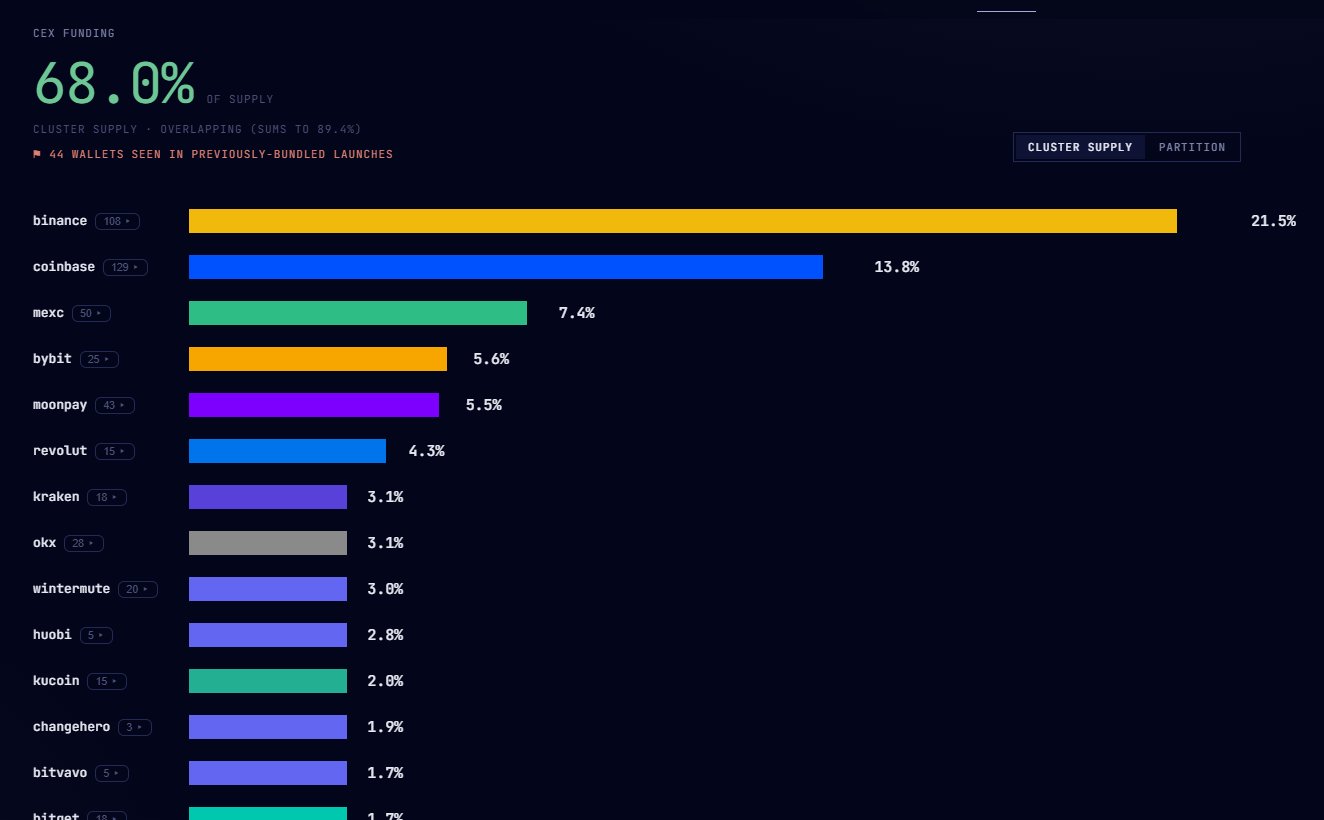Expand the binance 108 wallets badge
This screenshot has height=820, width=1324.
click(117, 221)
